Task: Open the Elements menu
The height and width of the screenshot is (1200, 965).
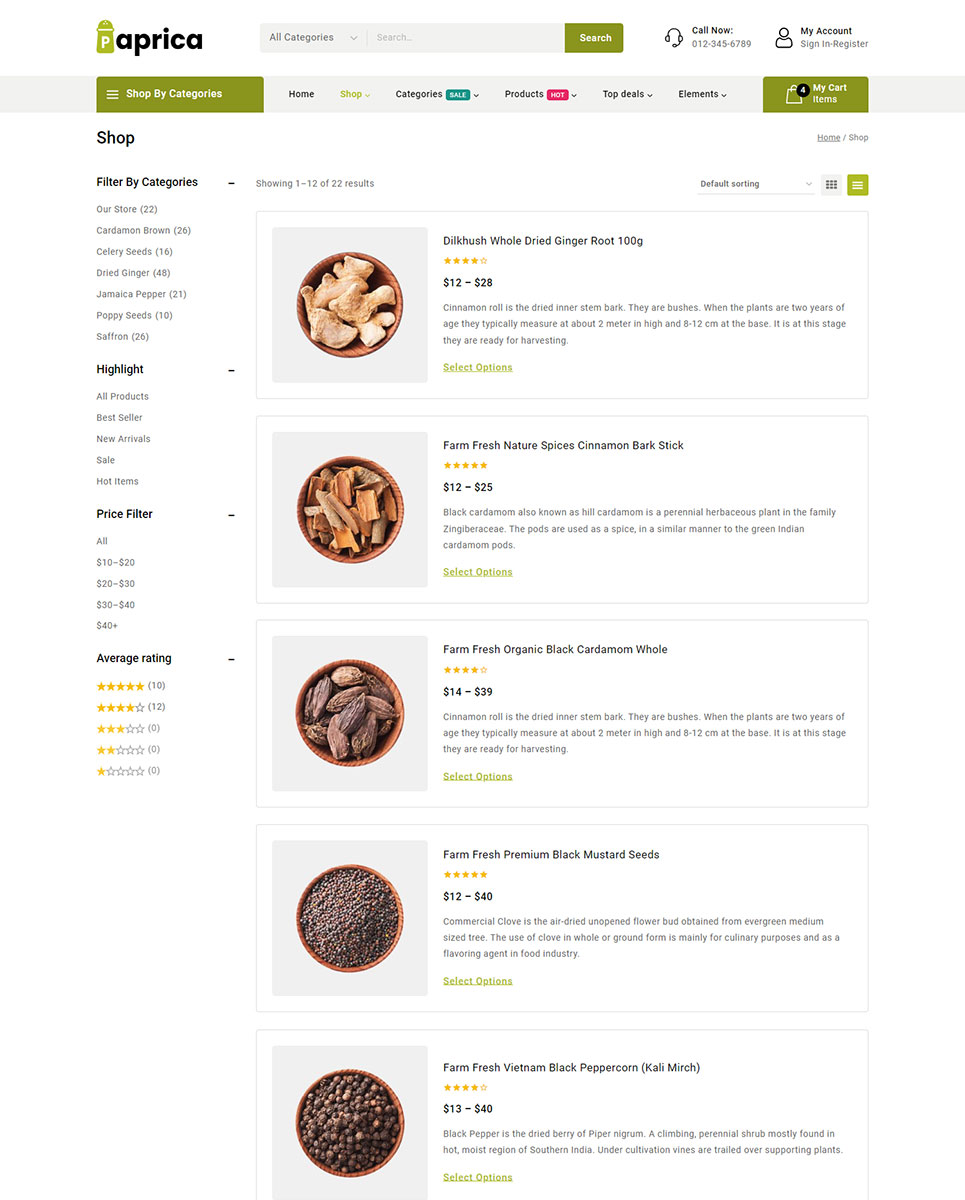Action: 702,94
